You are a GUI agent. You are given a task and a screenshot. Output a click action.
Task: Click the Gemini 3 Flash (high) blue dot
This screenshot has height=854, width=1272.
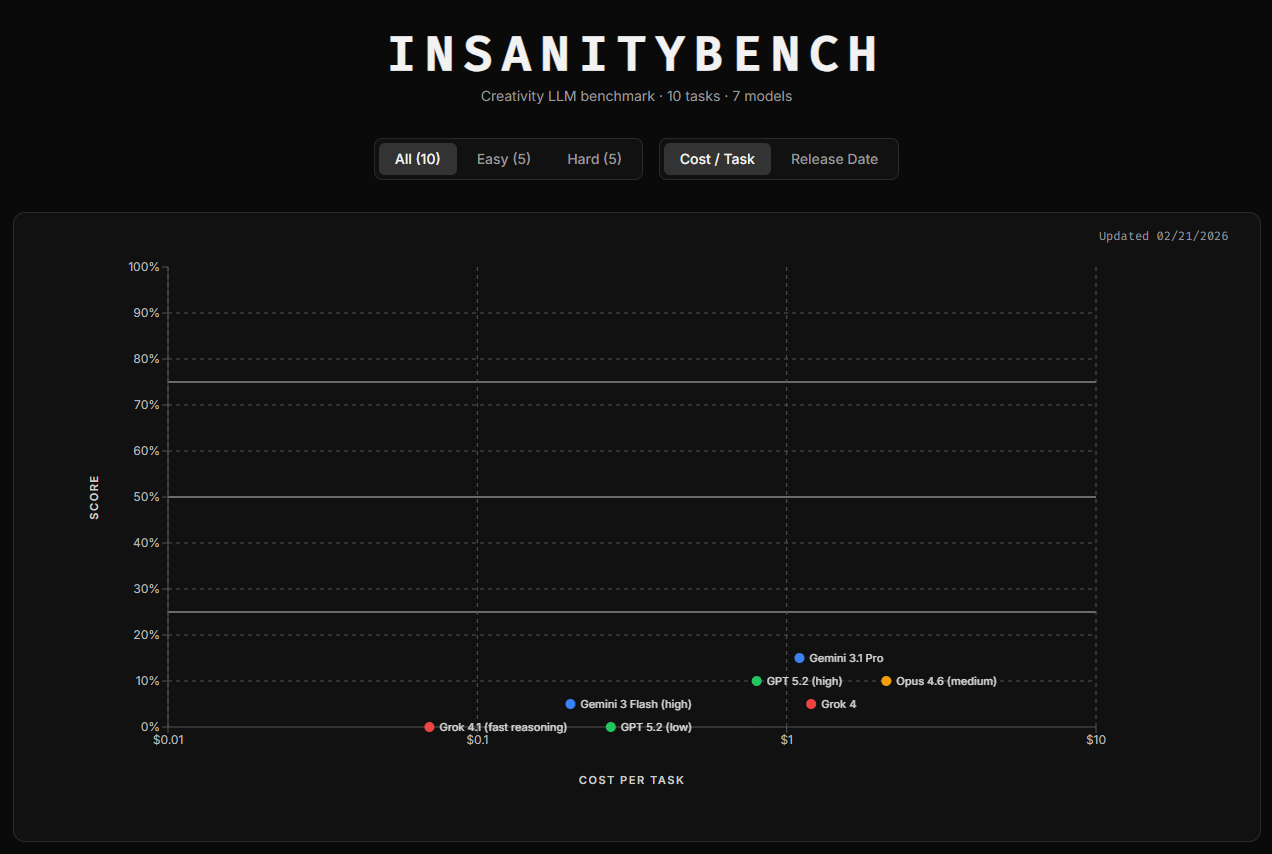570,704
